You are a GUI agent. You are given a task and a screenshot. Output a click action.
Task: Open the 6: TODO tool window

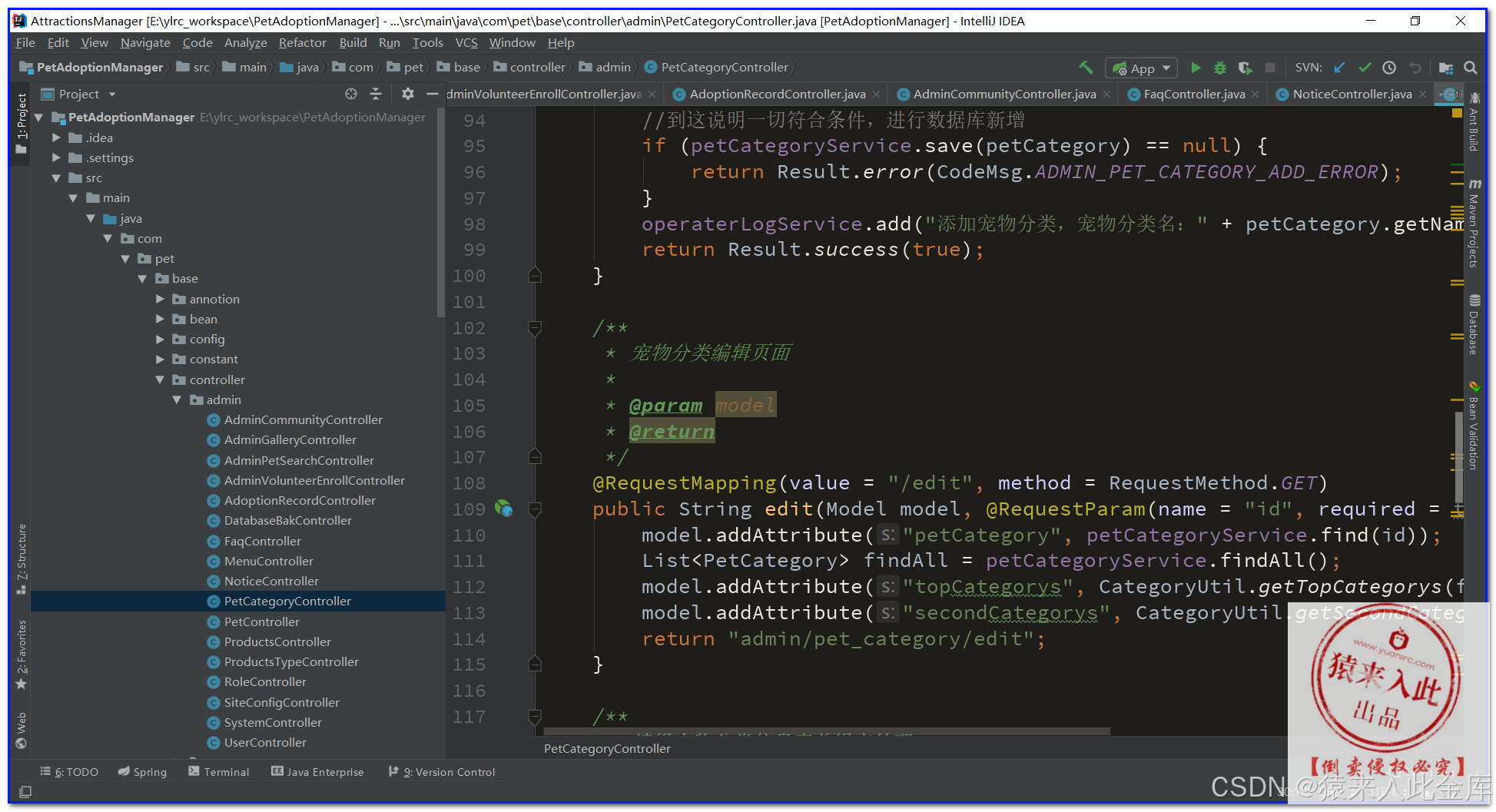pyautogui.click(x=69, y=772)
